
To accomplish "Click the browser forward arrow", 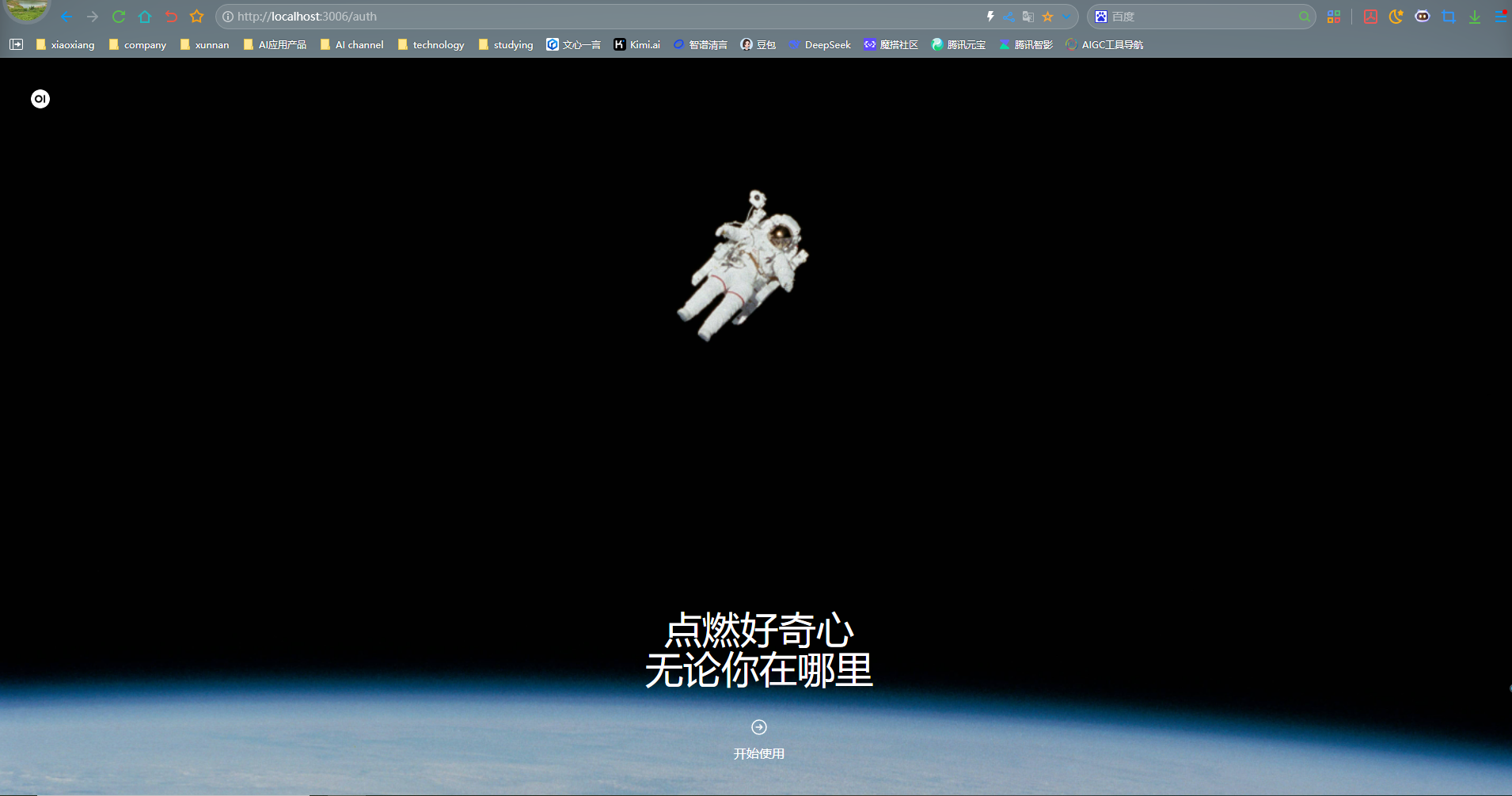I will [93, 17].
